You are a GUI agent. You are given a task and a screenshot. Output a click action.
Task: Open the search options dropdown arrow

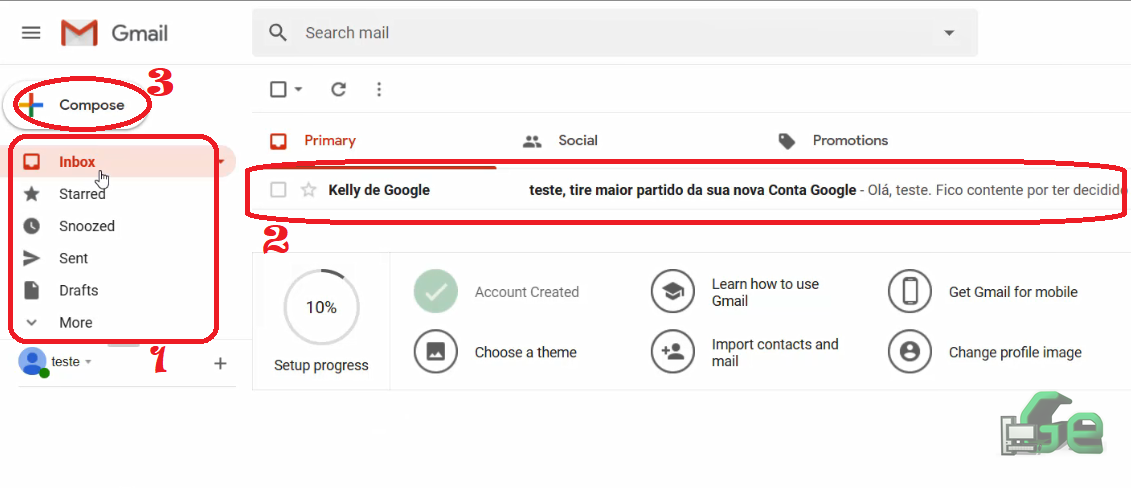tap(949, 32)
